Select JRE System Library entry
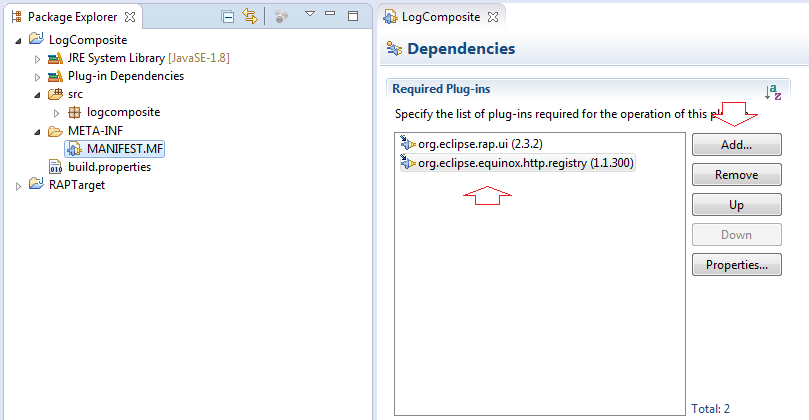This screenshot has width=809, height=420. coord(149,58)
